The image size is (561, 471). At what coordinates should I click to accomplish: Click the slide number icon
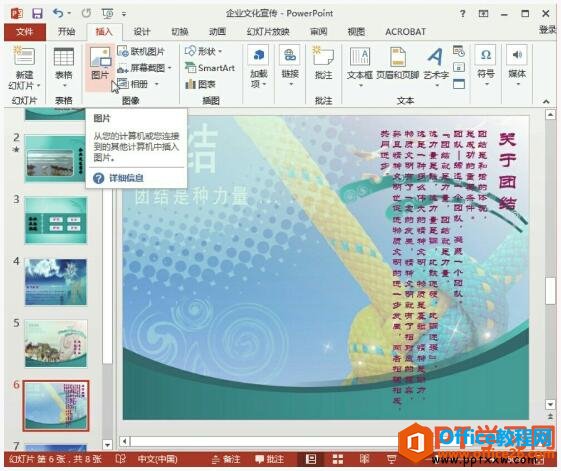[x=459, y=67]
